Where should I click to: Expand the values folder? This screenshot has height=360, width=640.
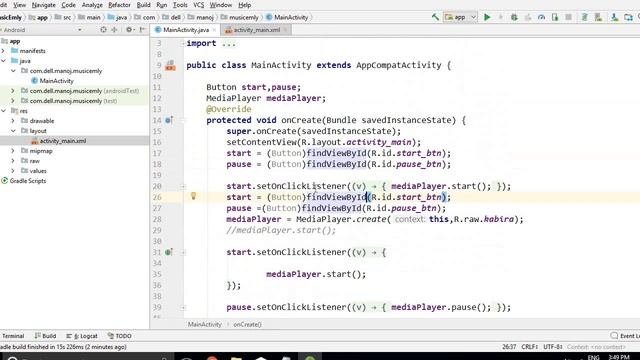(13, 171)
